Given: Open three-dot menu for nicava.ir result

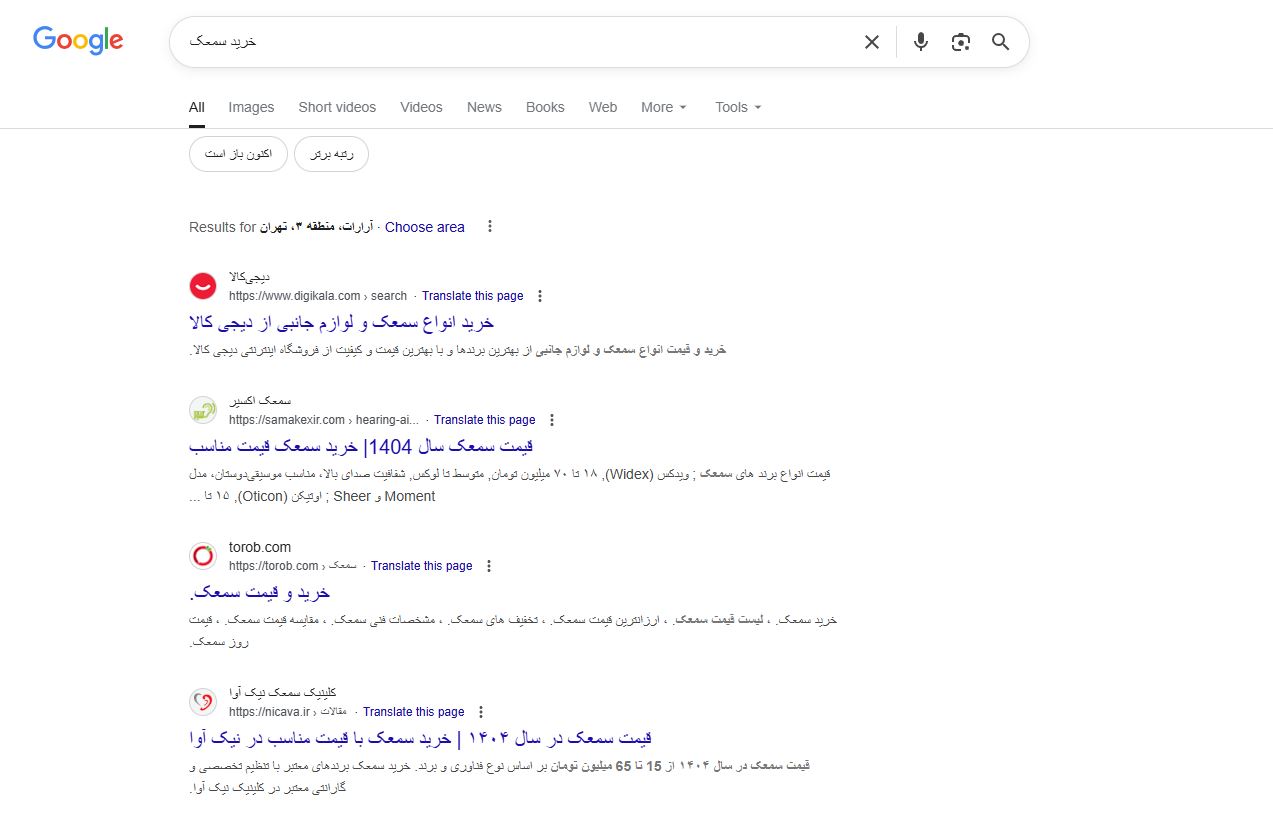Looking at the screenshot, I should tap(481, 712).
